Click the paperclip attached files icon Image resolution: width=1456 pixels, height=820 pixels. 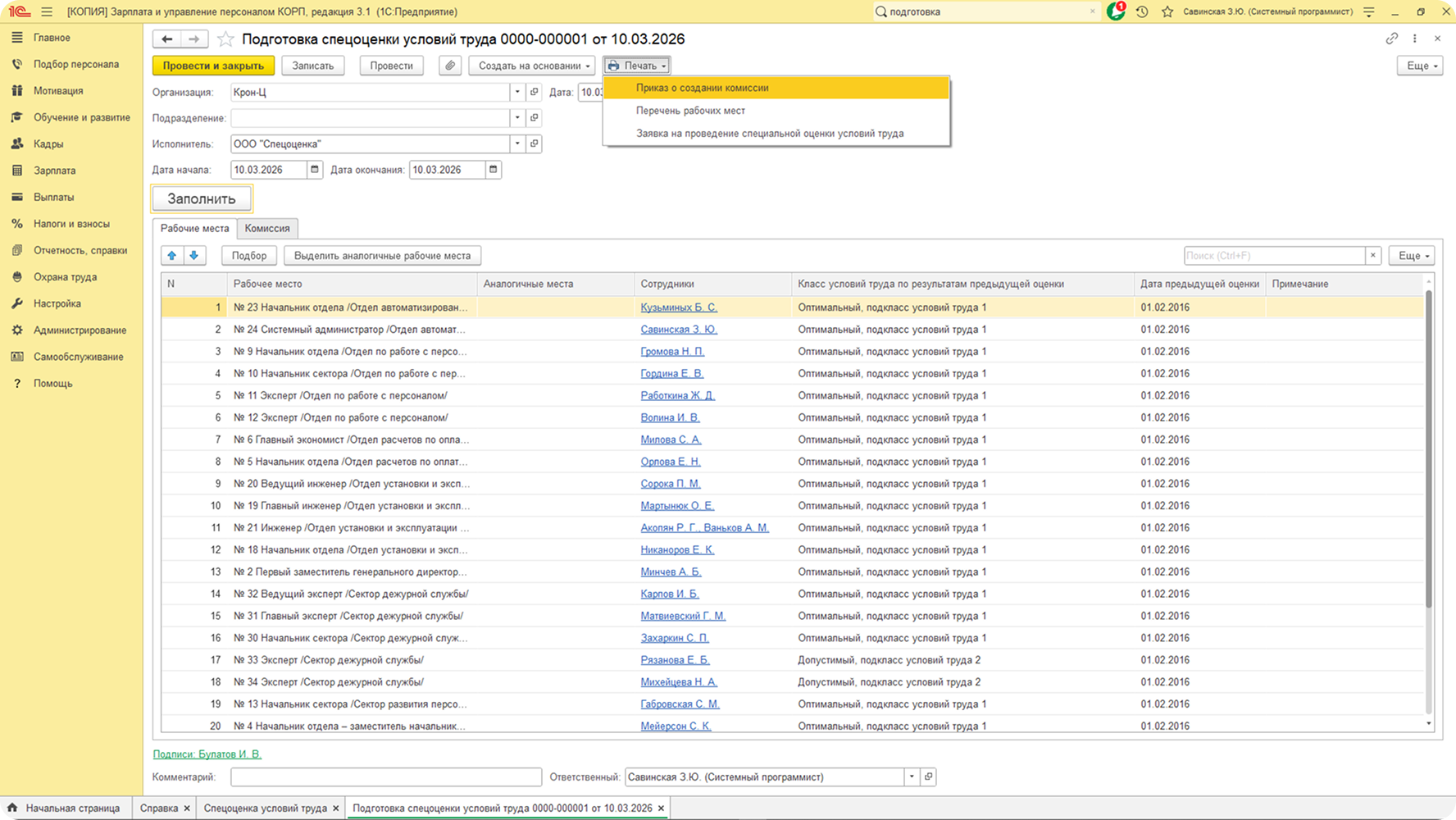450,66
